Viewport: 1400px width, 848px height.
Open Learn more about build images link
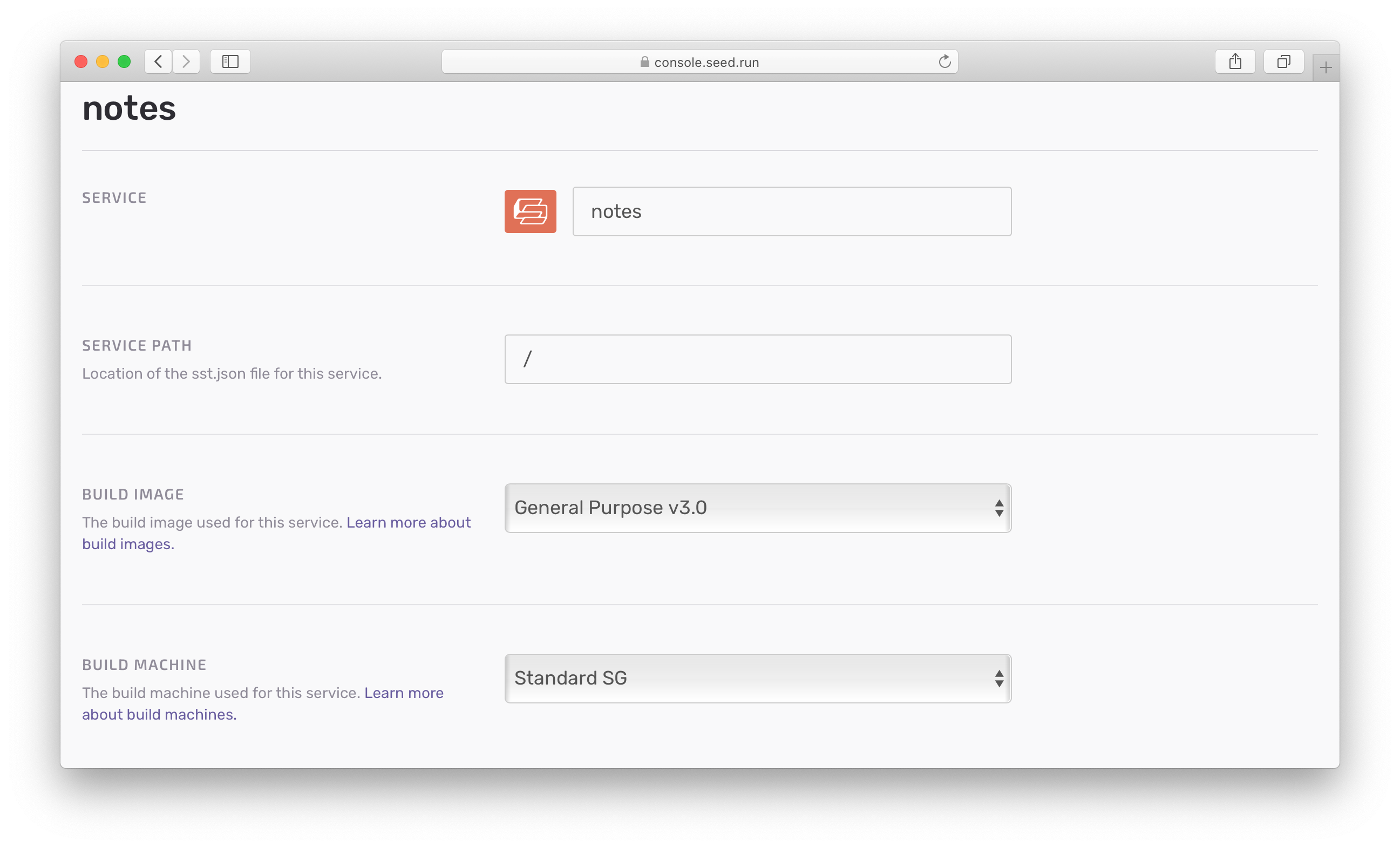pos(408,523)
